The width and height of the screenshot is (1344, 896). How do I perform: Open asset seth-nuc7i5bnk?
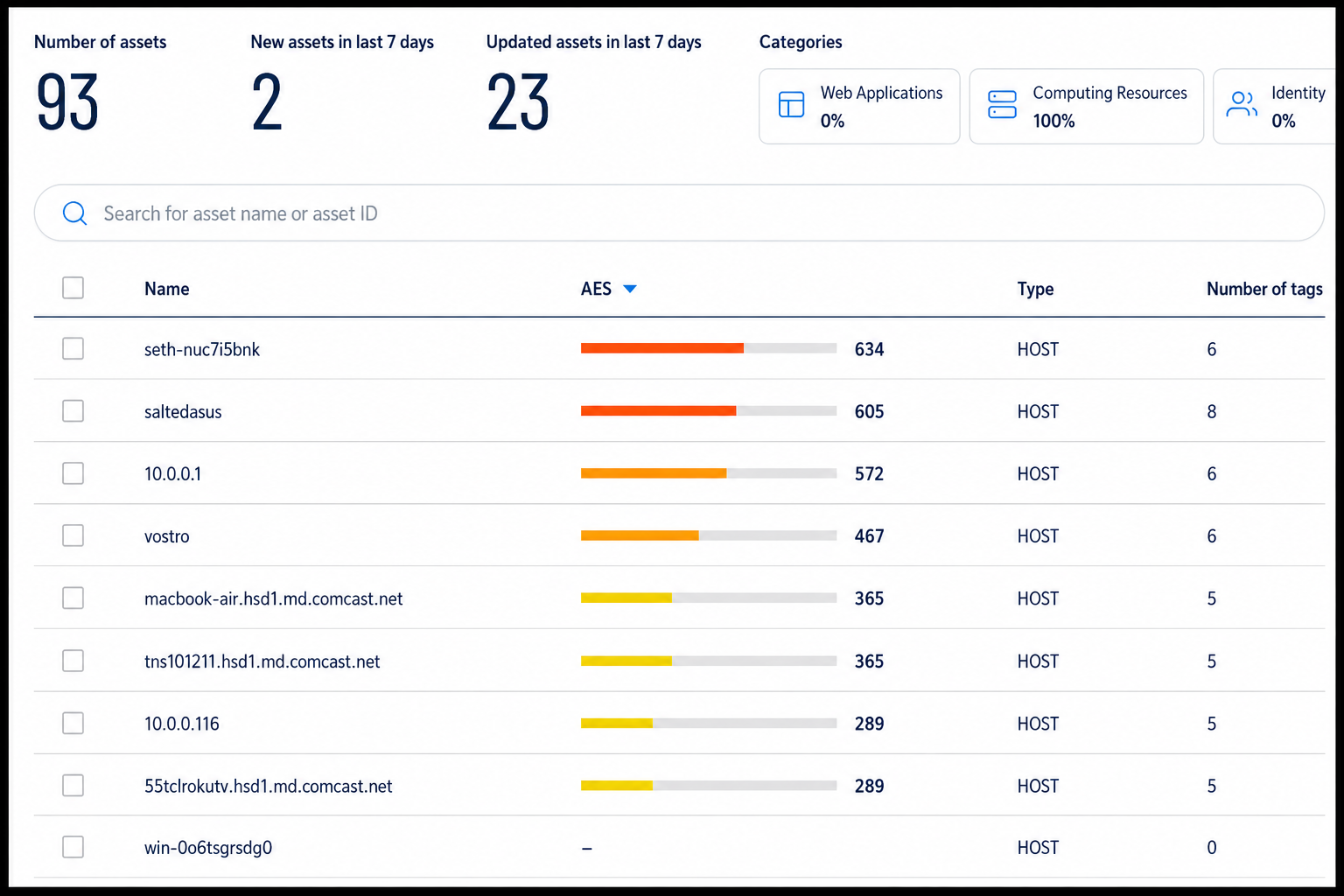[x=202, y=349]
